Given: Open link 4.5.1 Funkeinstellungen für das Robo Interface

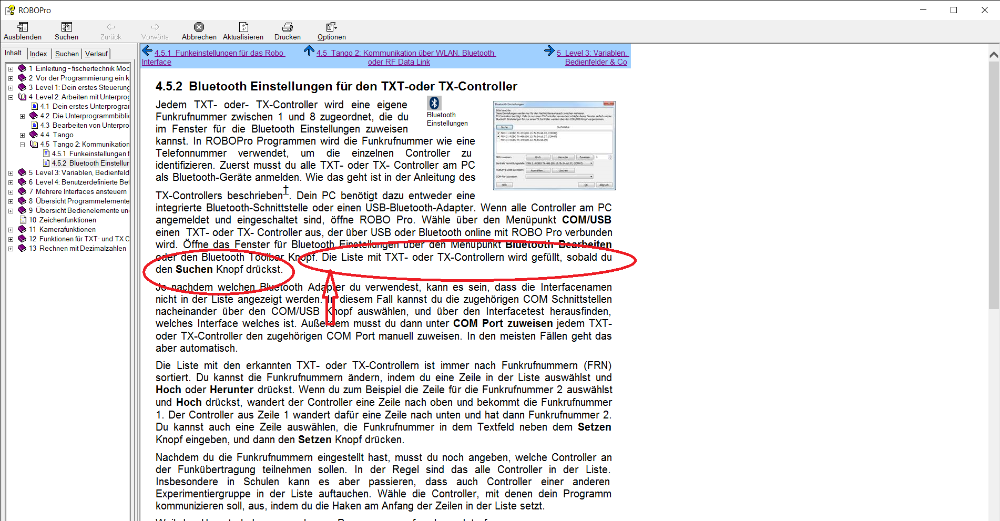Looking at the screenshot, I should [x=213, y=57].
